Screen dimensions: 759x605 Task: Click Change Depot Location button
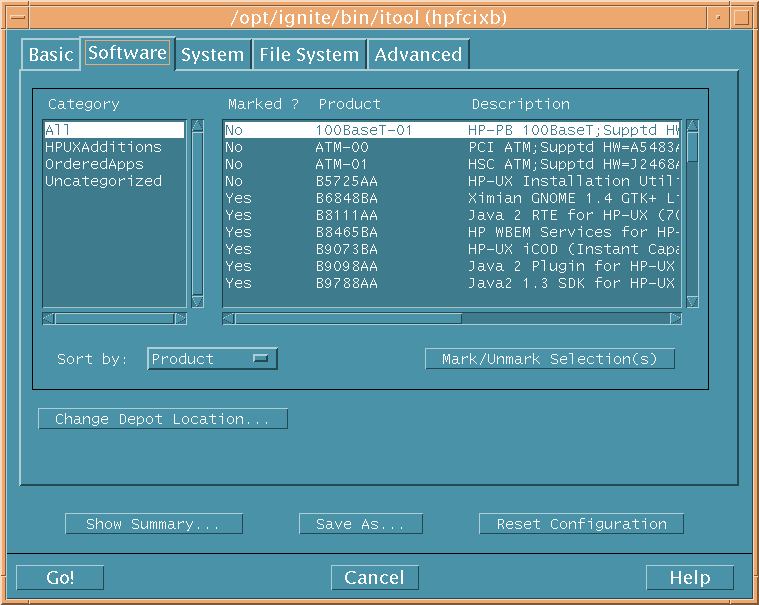[163, 419]
